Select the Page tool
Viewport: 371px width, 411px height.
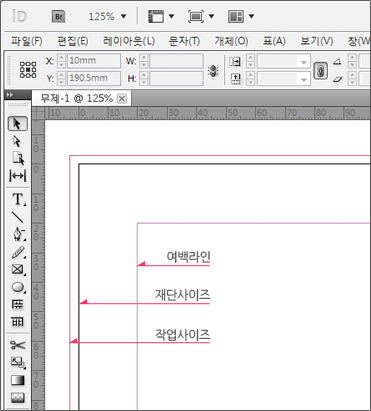click(18, 159)
